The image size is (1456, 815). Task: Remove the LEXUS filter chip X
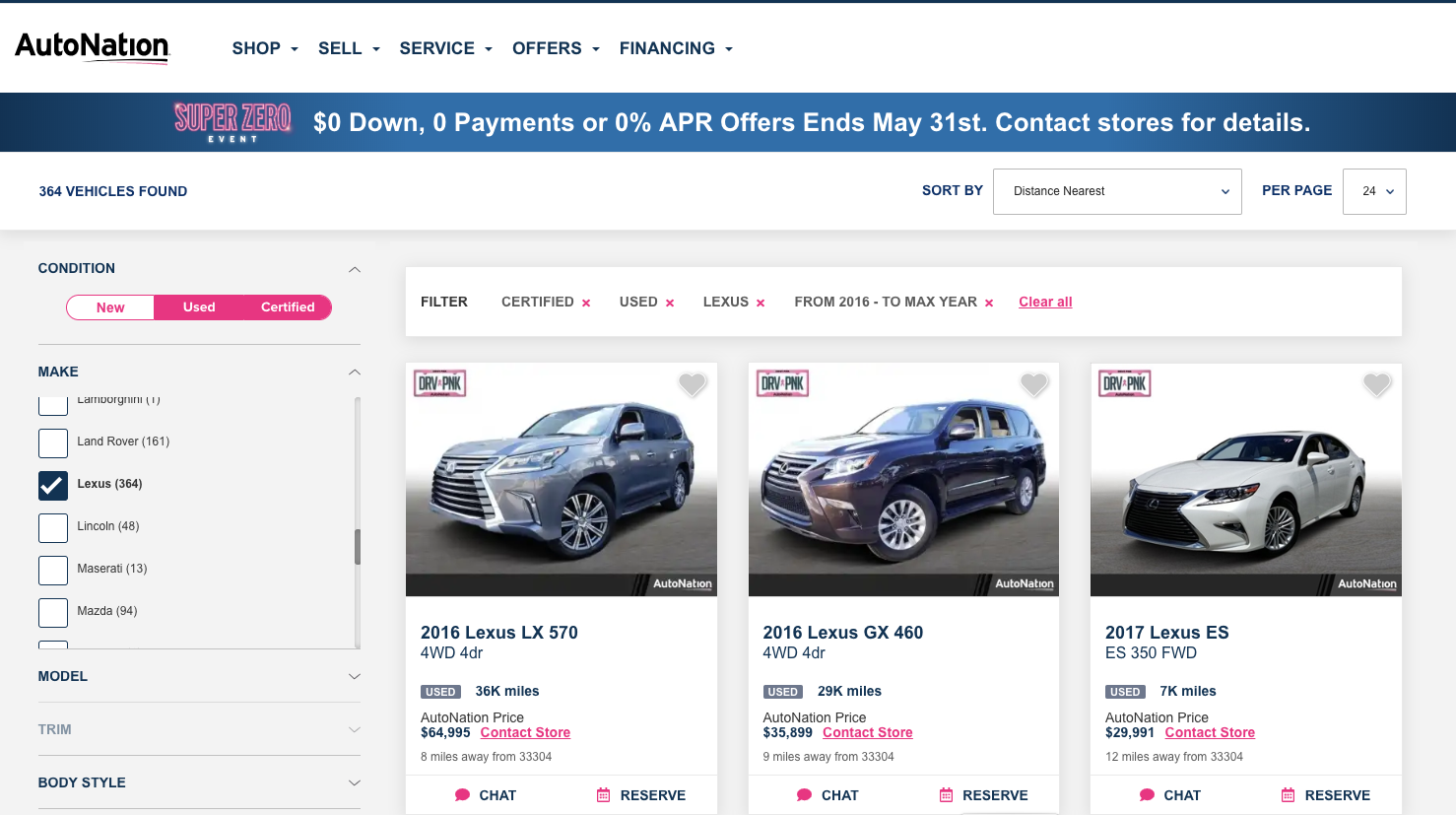[x=761, y=304]
